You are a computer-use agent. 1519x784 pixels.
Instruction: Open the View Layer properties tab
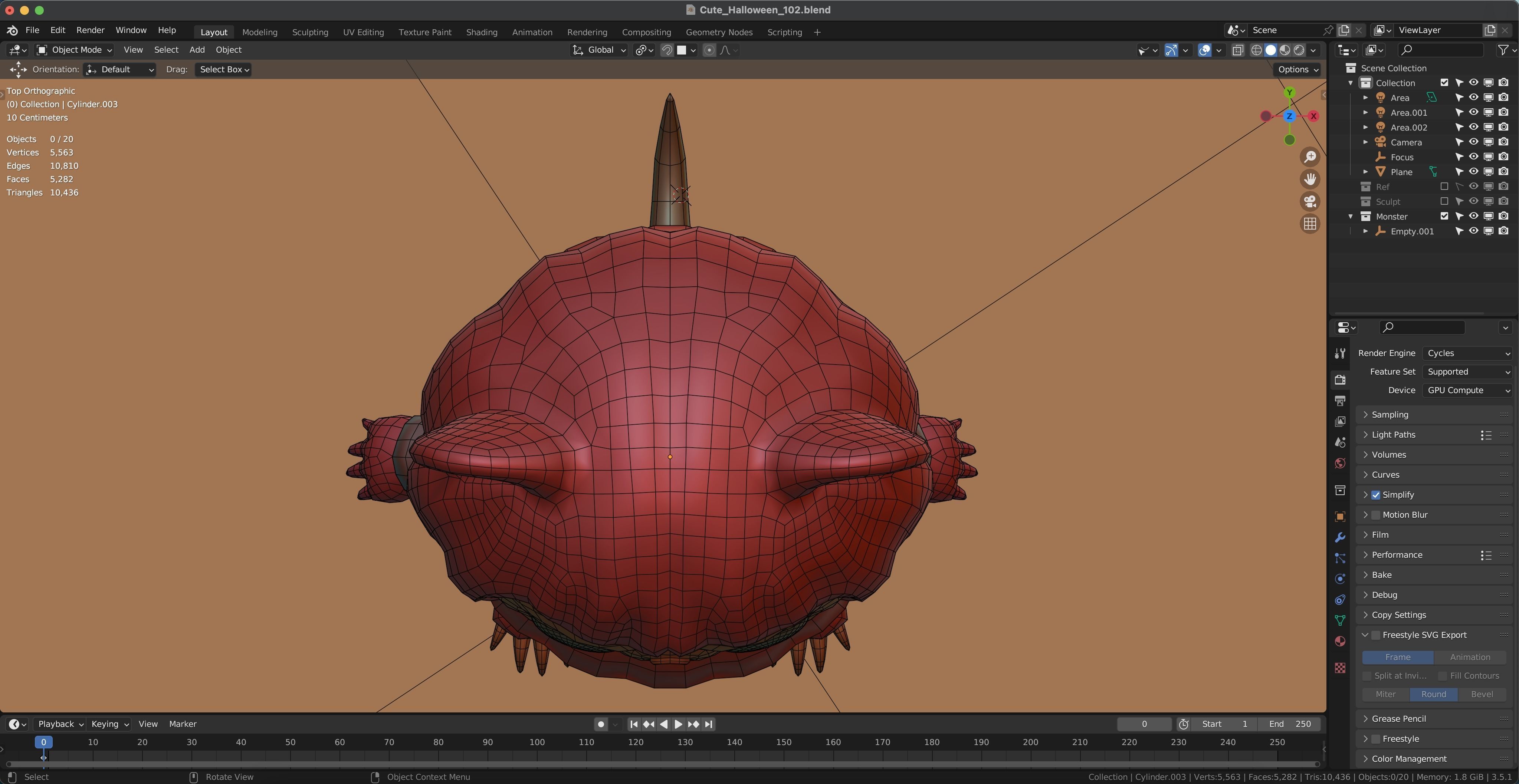pos(1340,421)
